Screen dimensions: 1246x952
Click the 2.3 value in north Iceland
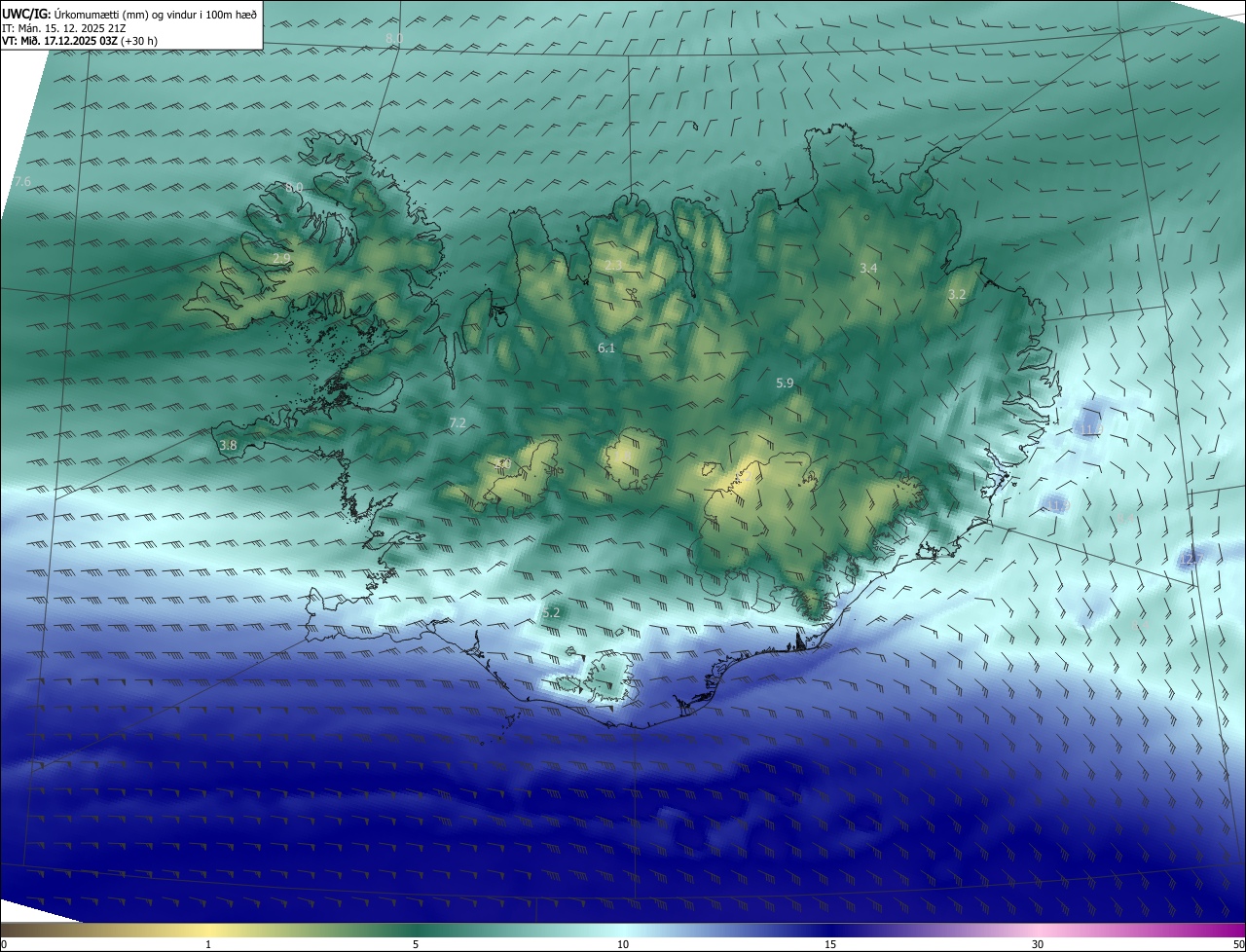point(613,265)
